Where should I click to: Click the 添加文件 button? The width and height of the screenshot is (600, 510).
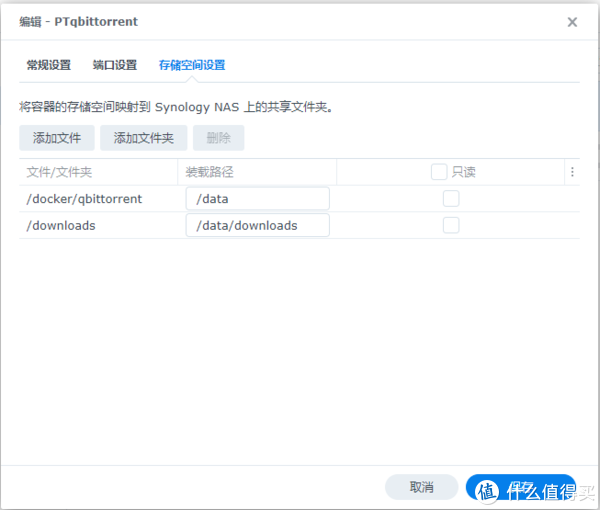[x=57, y=138]
